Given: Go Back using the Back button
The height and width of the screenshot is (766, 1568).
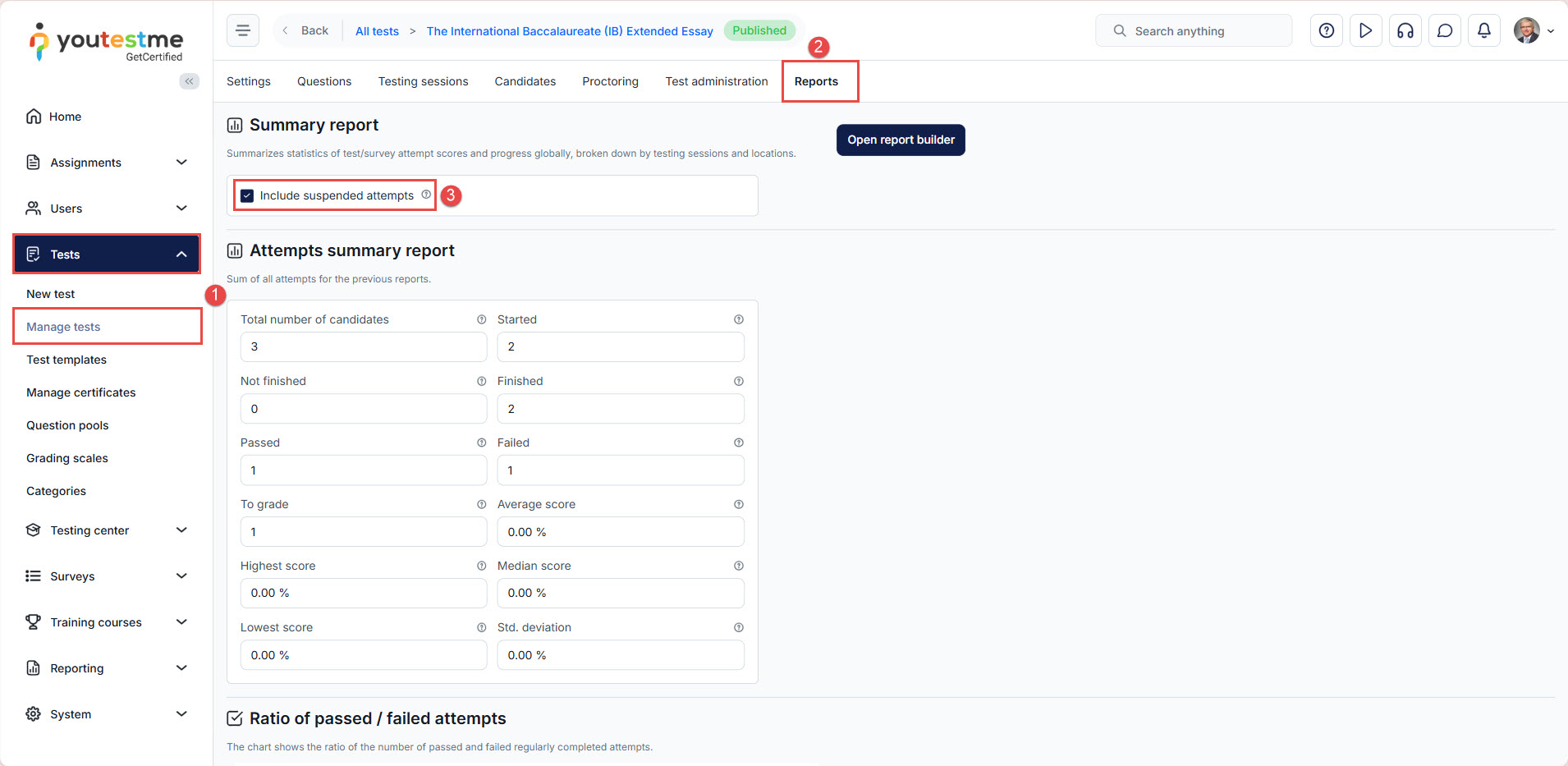Looking at the screenshot, I should pyautogui.click(x=306, y=30).
